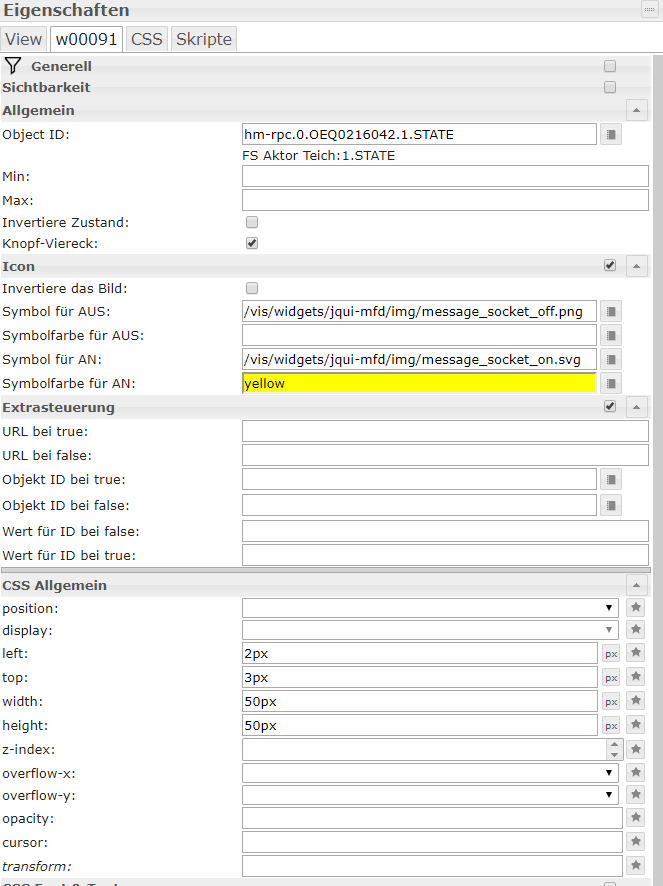The height and width of the screenshot is (886, 663).
Task: Open image picker for Symbol für AUS
Action: coord(610,311)
